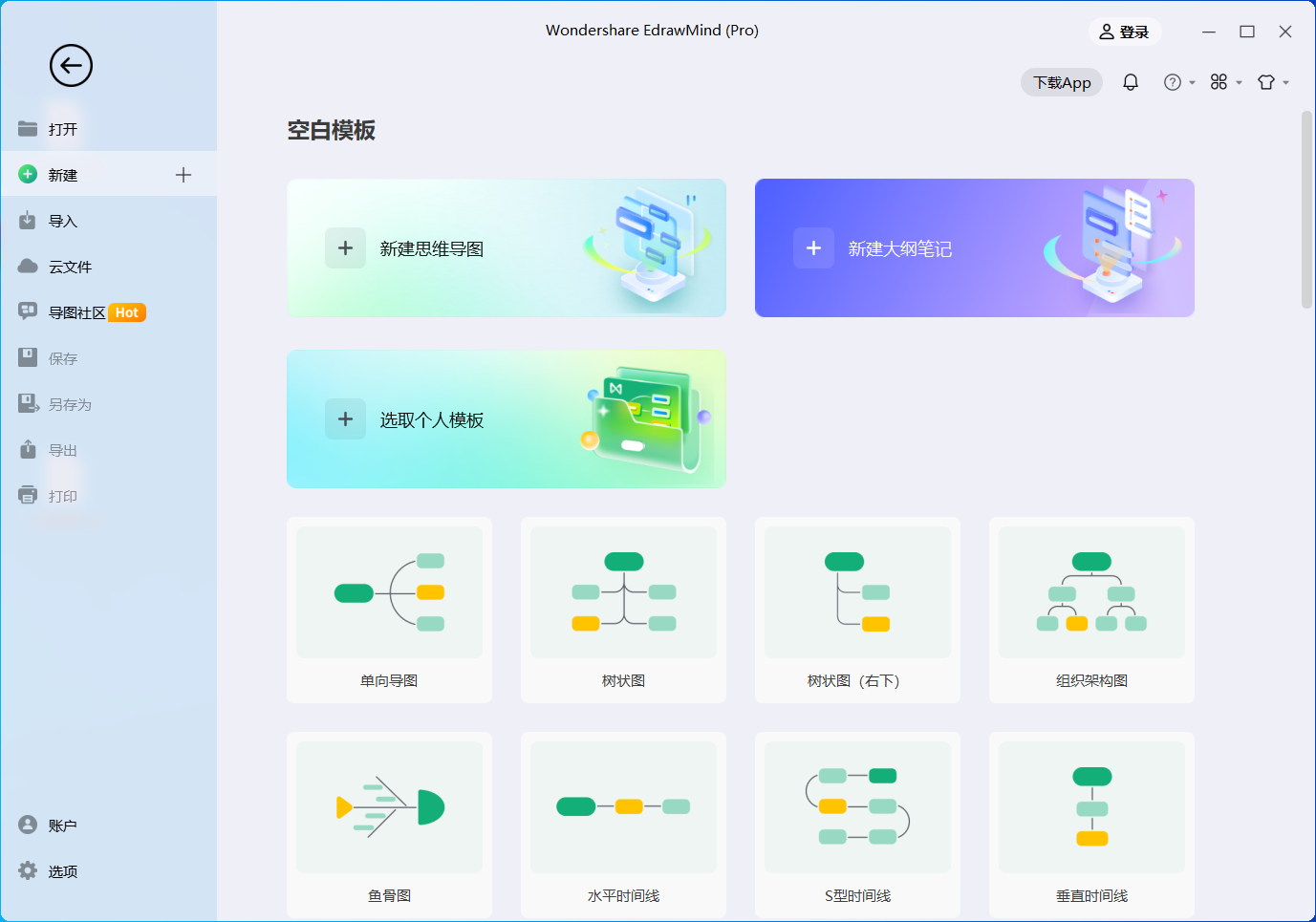Click the 导出 sidebar item
Screen dimensions: 1316x922
(x=109, y=450)
